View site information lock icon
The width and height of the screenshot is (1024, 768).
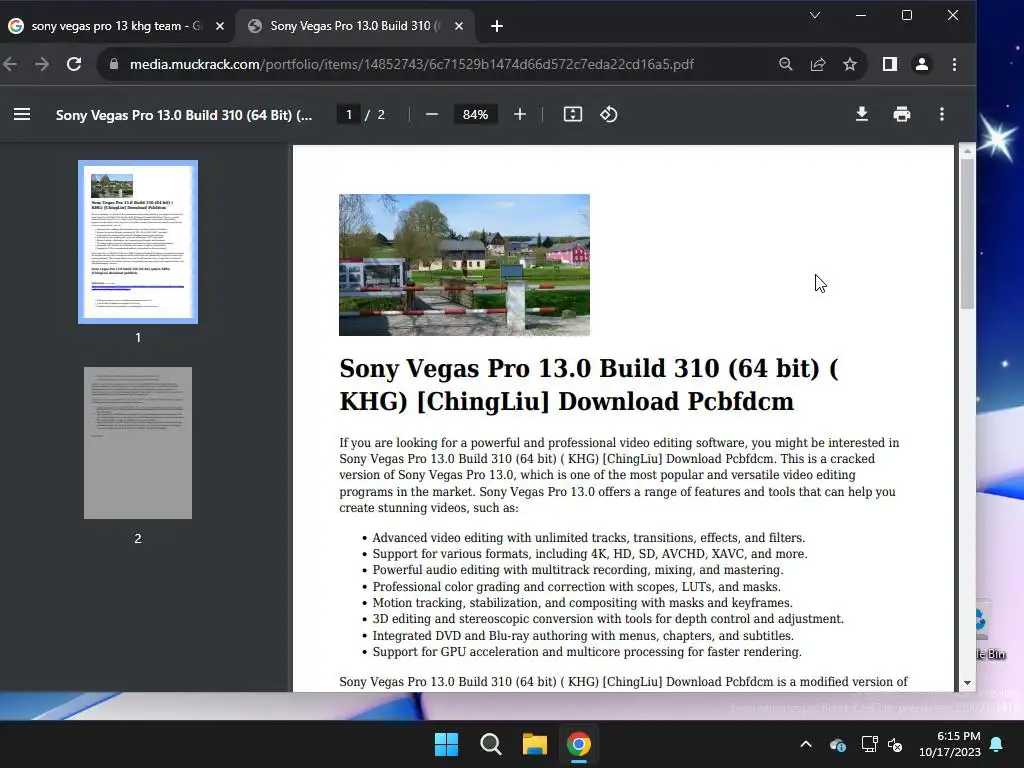(114, 64)
